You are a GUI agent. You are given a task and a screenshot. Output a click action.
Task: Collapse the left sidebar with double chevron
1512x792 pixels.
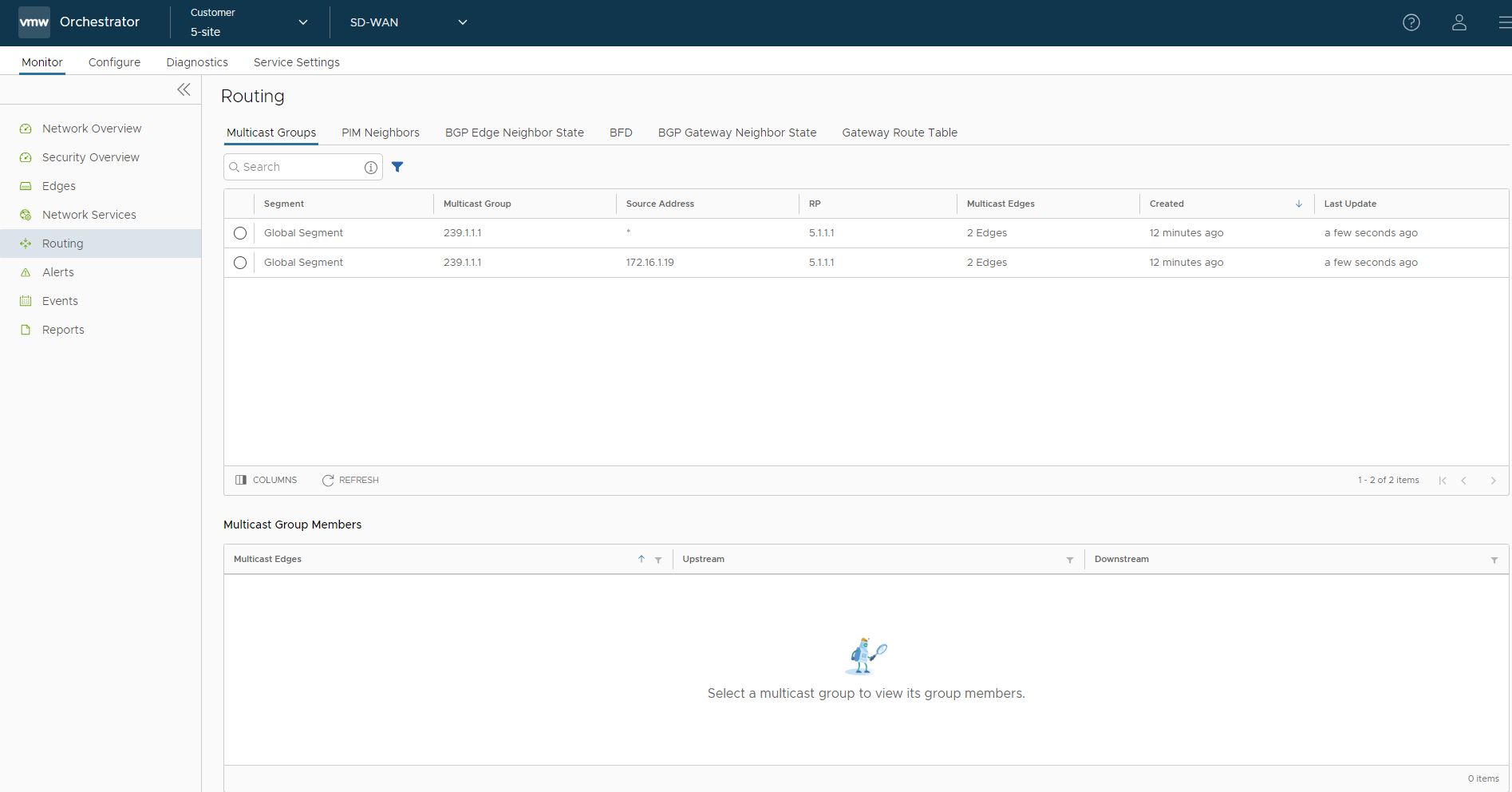184,89
